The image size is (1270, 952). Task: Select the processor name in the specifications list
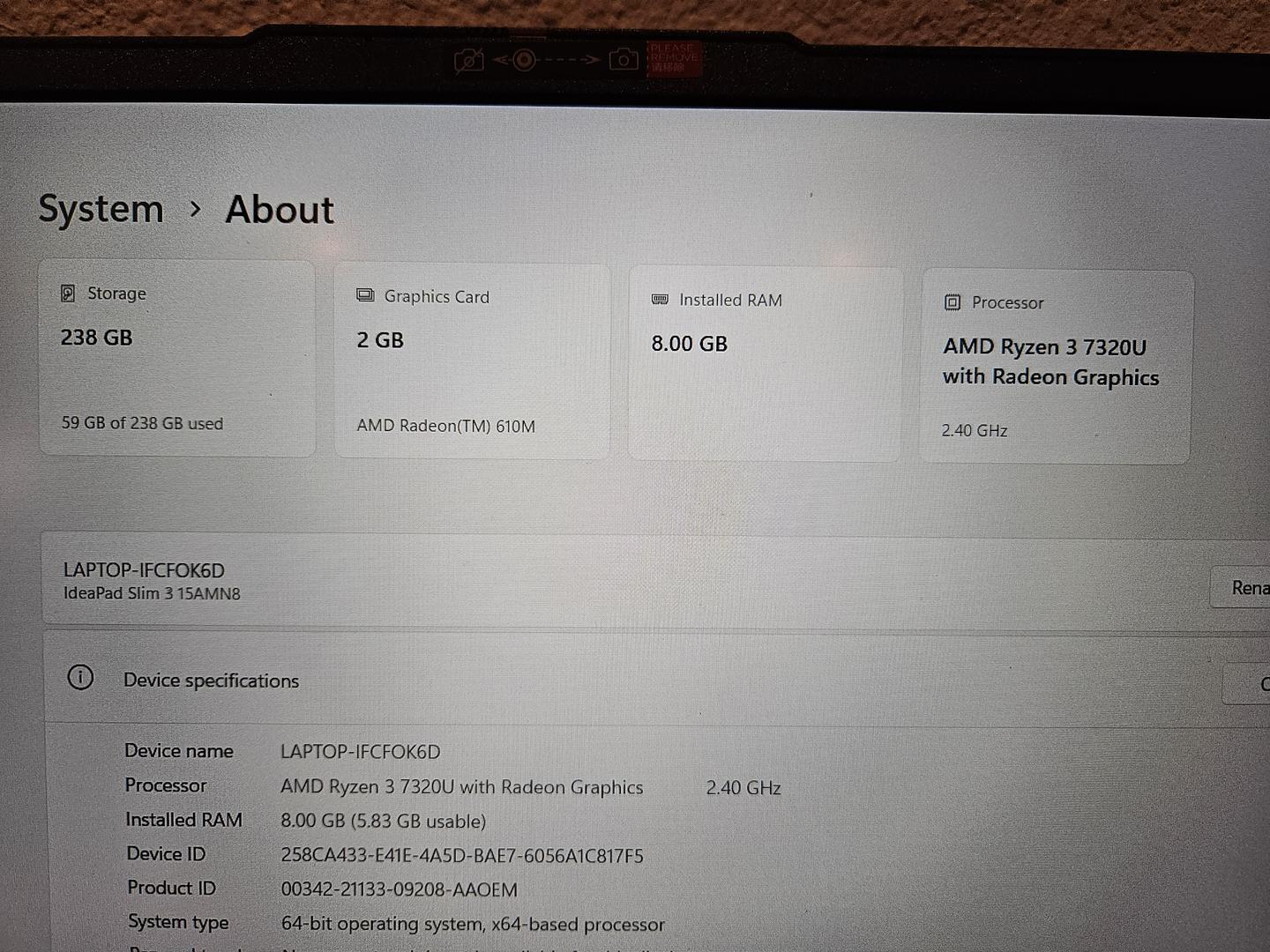pos(461,787)
